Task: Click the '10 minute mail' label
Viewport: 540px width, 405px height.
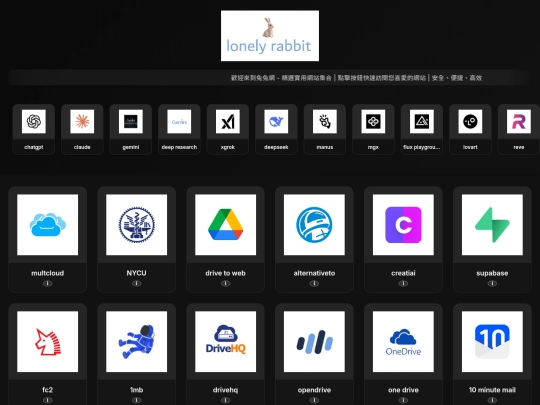Action: (492, 390)
